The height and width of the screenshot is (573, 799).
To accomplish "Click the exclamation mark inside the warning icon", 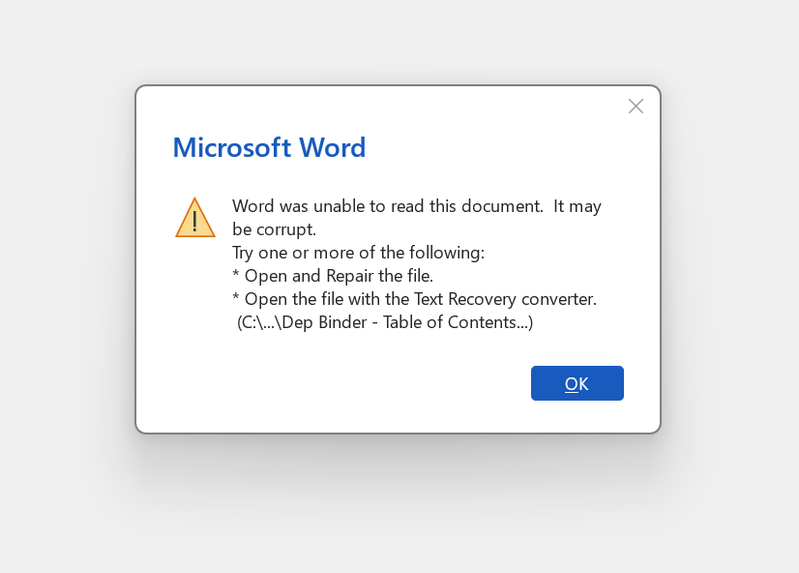I will (x=195, y=221).
